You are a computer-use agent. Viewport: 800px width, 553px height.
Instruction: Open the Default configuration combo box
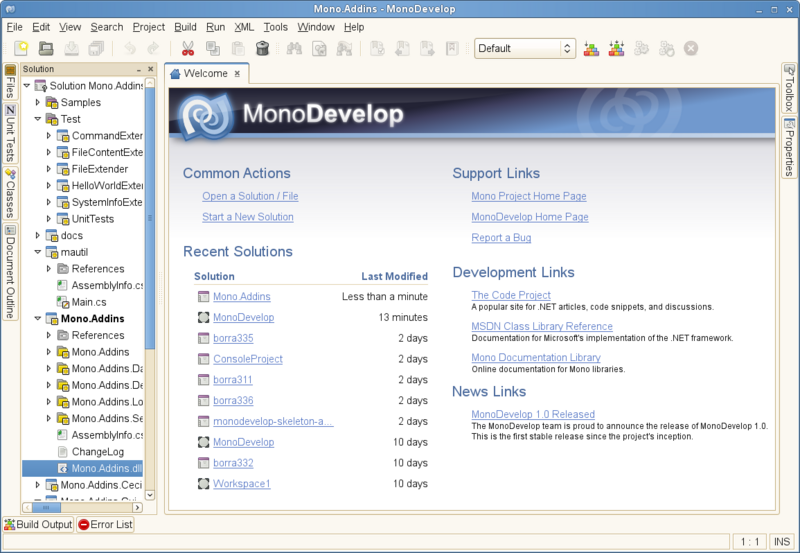[x=525, y=48]
